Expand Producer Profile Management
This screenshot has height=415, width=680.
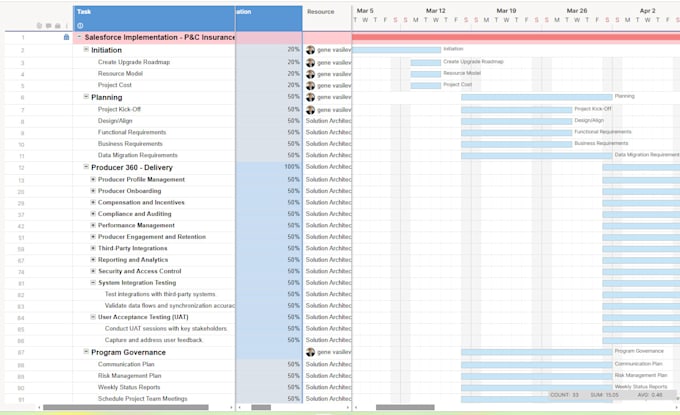(93, 179)
